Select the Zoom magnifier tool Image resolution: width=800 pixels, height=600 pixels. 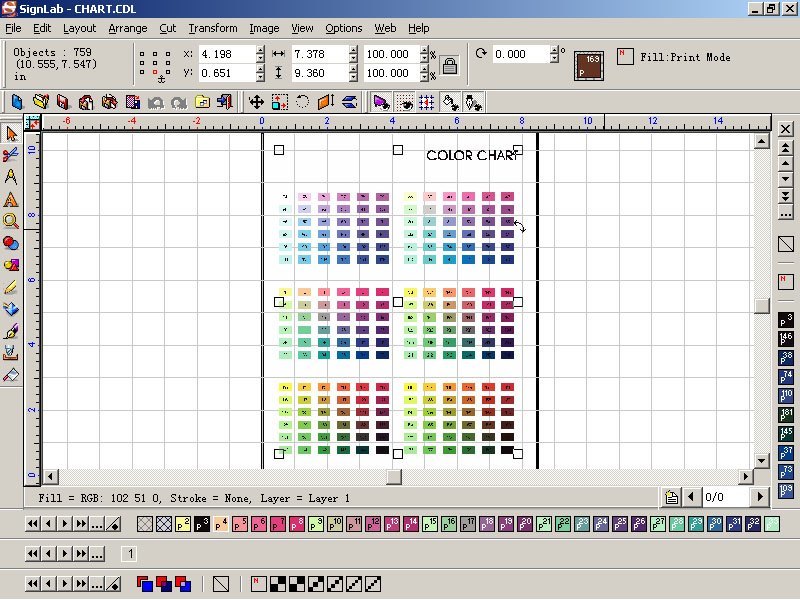(11, 221)
